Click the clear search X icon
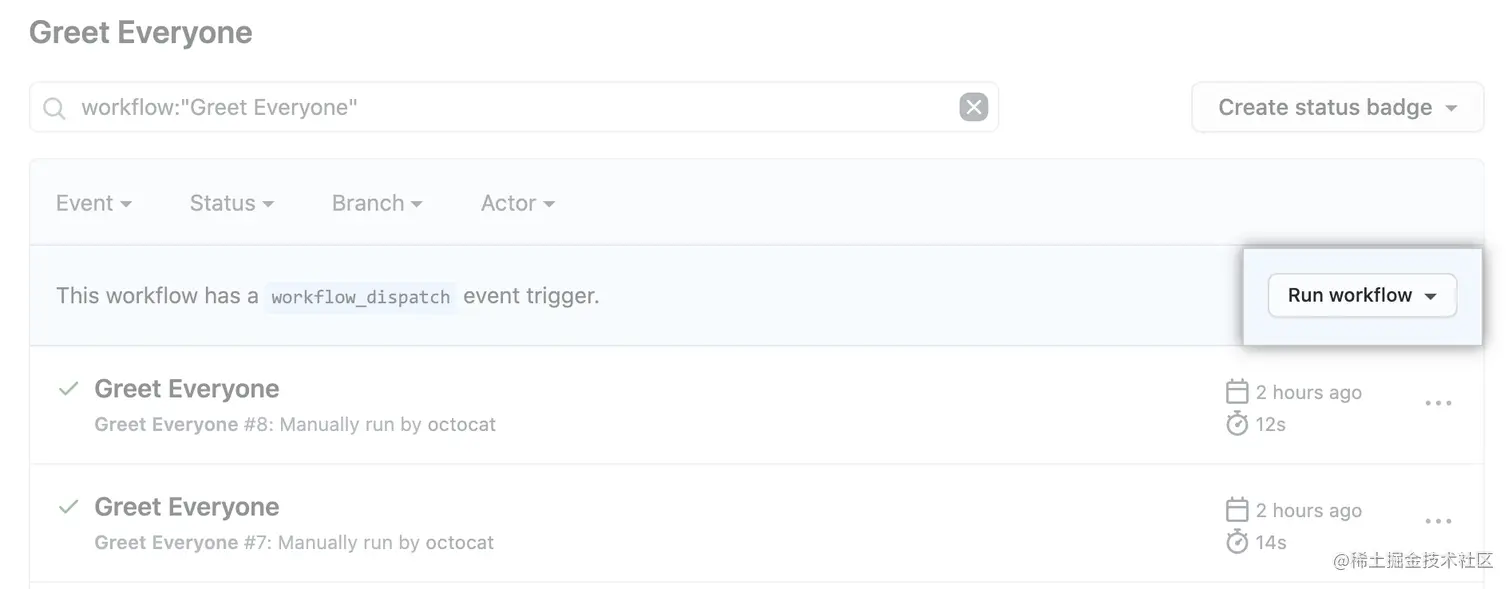 coord(973,107)
